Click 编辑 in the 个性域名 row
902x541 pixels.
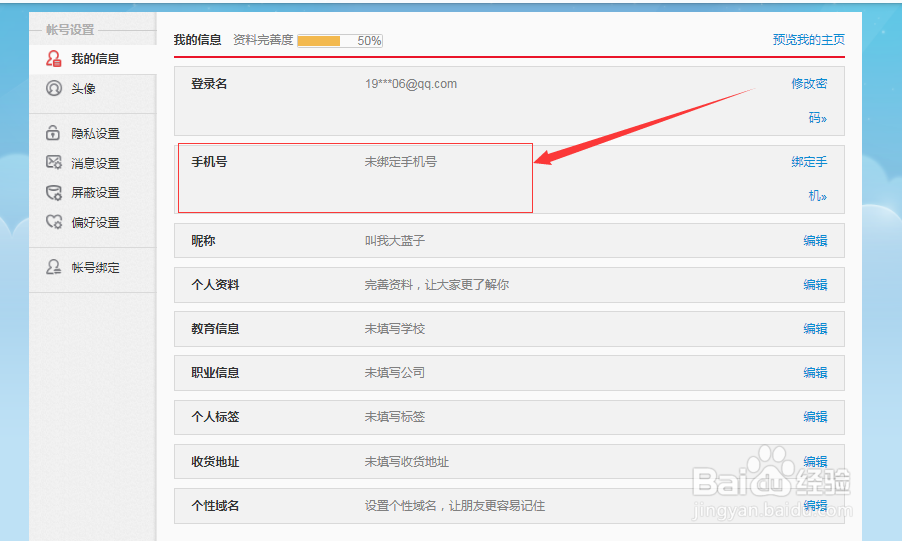pos(815,505)
